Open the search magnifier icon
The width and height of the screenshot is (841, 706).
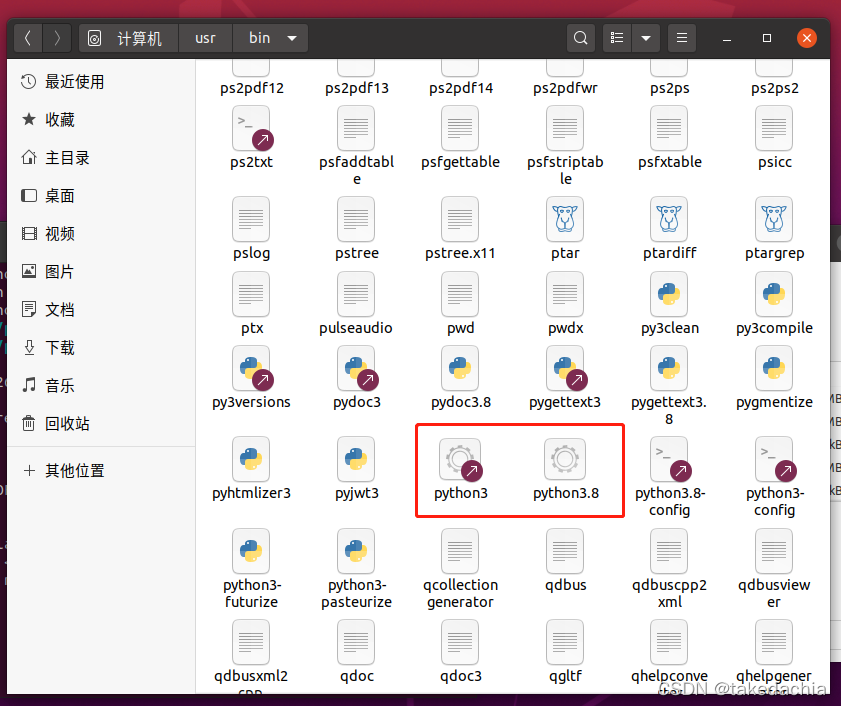(580, 38)
